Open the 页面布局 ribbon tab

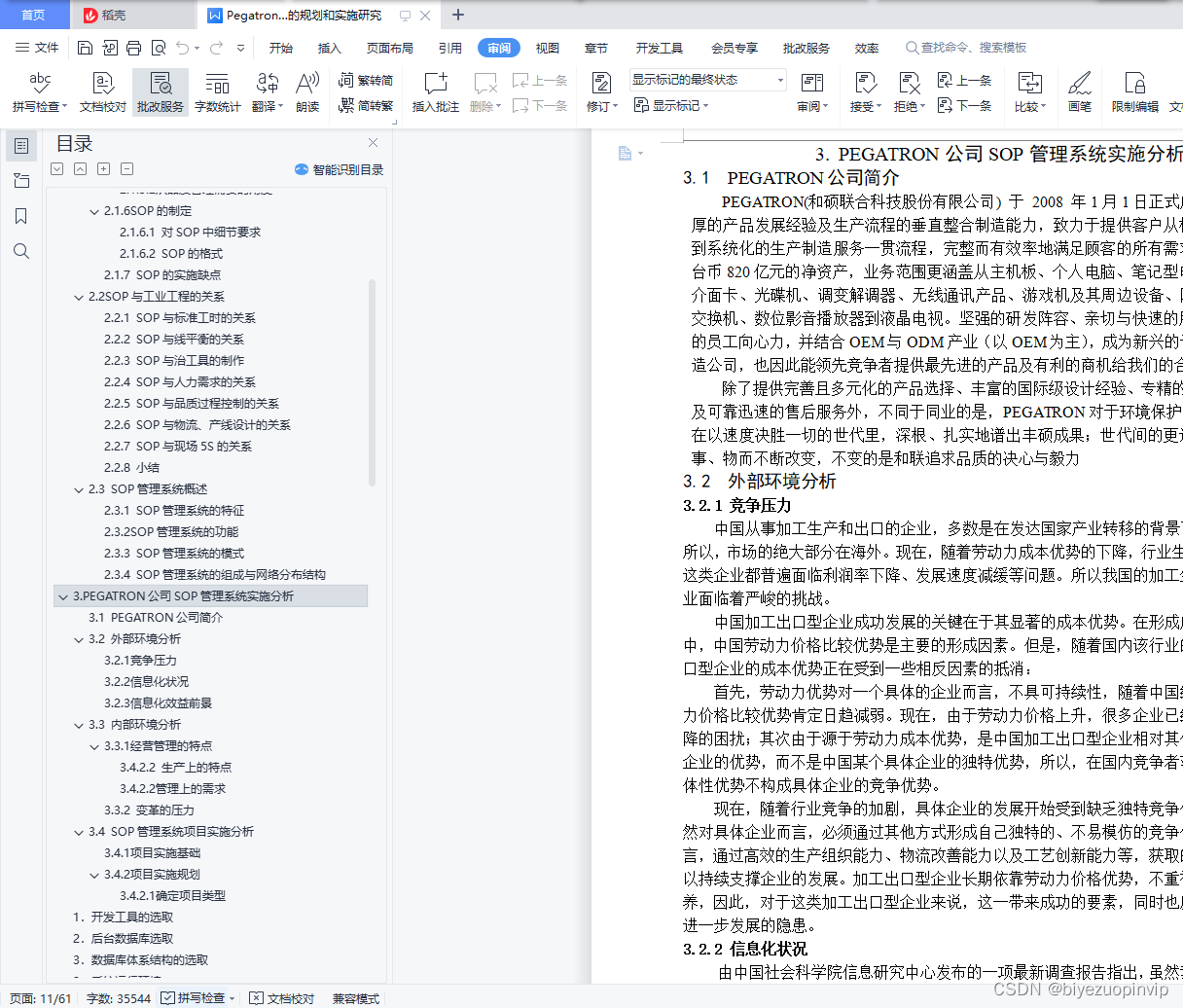coord(389,47)
